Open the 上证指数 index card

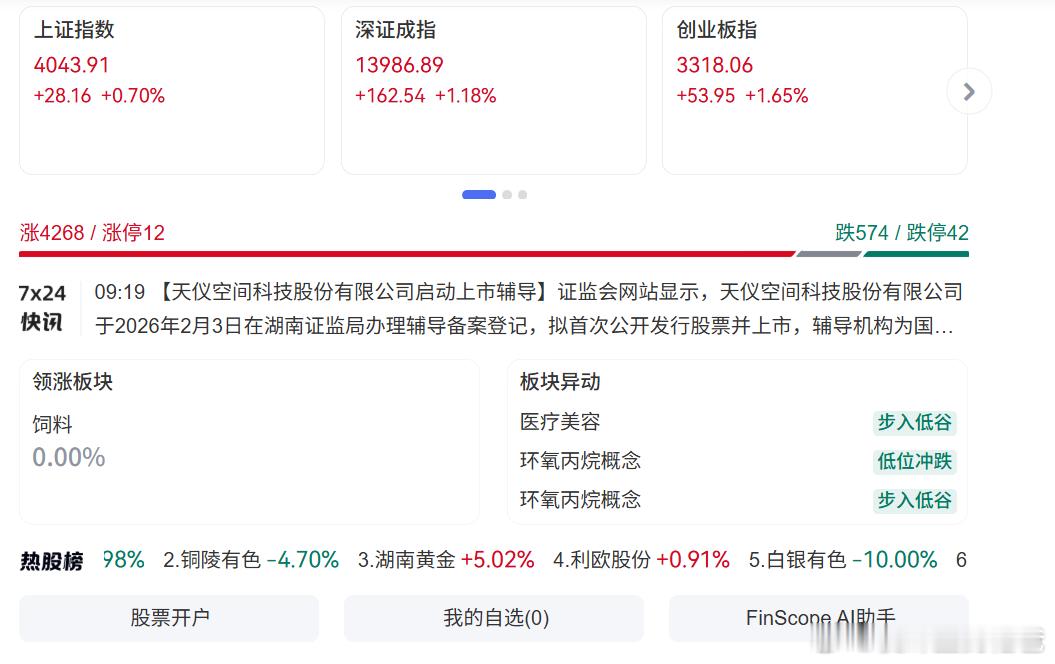[x=170, y=88]
